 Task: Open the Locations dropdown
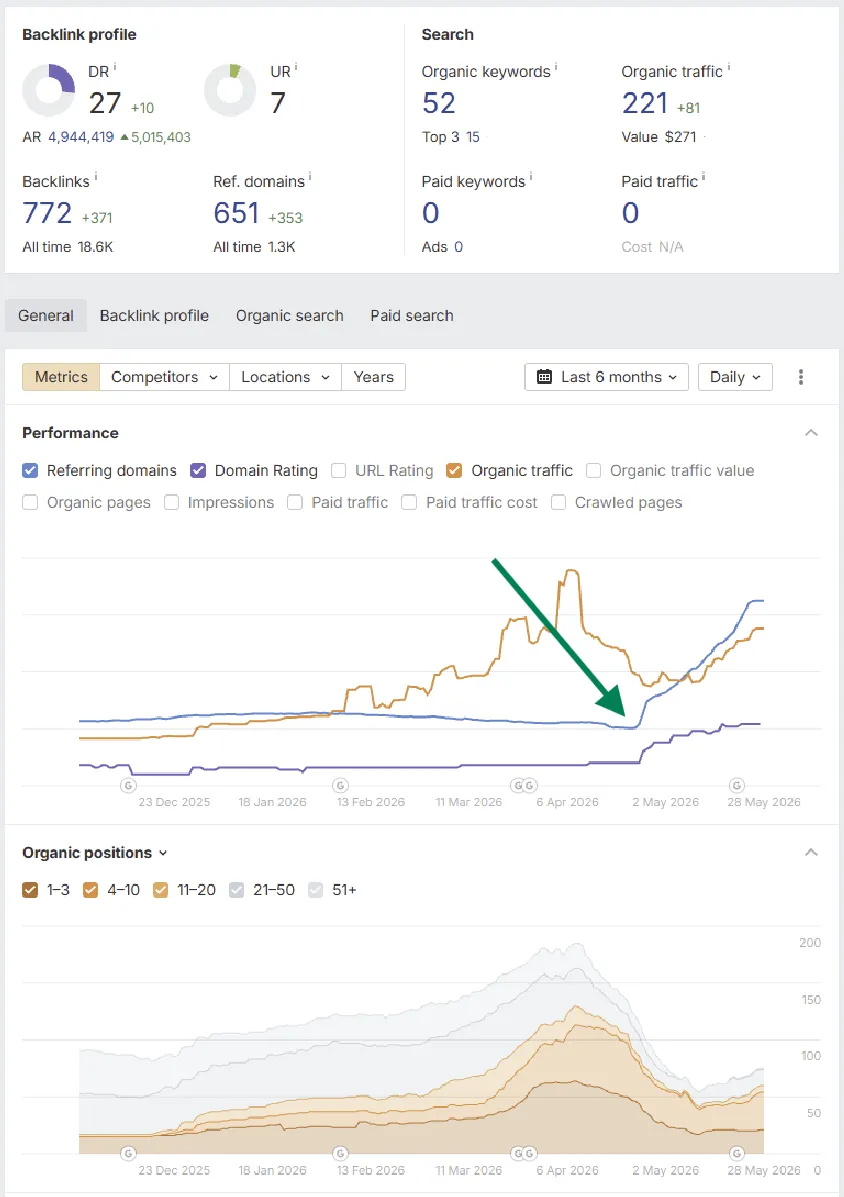click(285, 377)
